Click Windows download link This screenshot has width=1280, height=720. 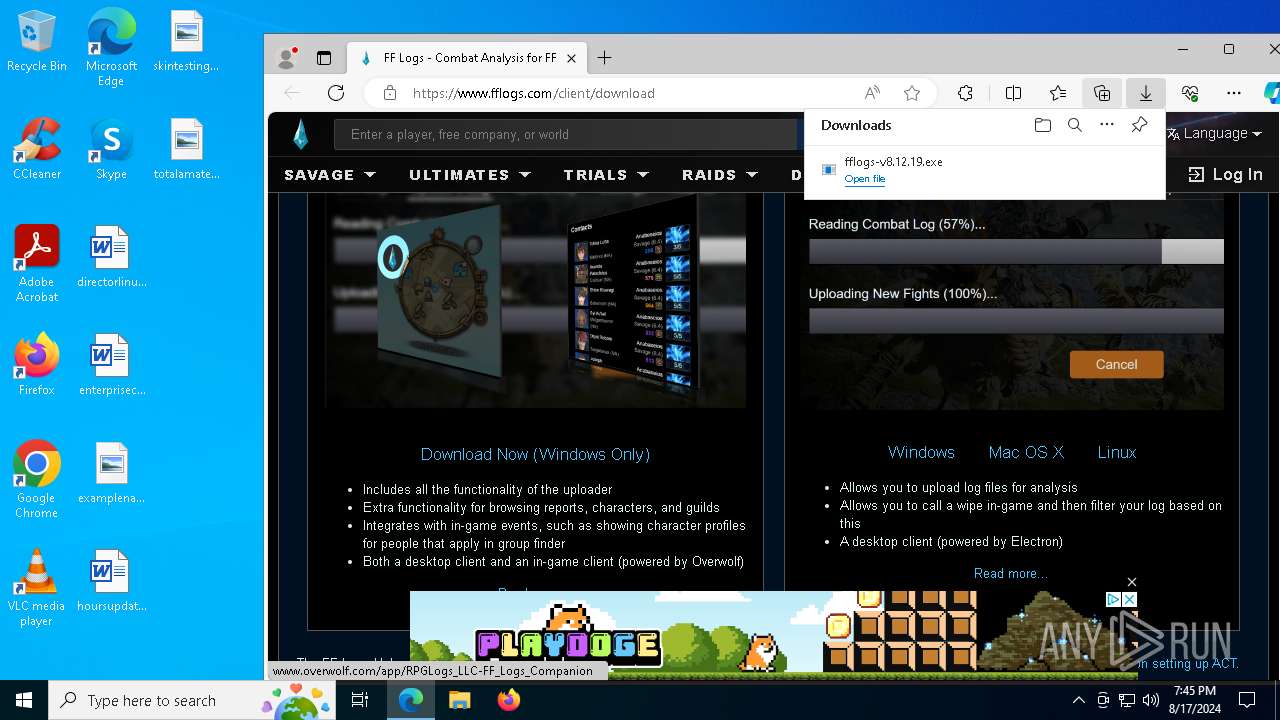click(921, 452)
